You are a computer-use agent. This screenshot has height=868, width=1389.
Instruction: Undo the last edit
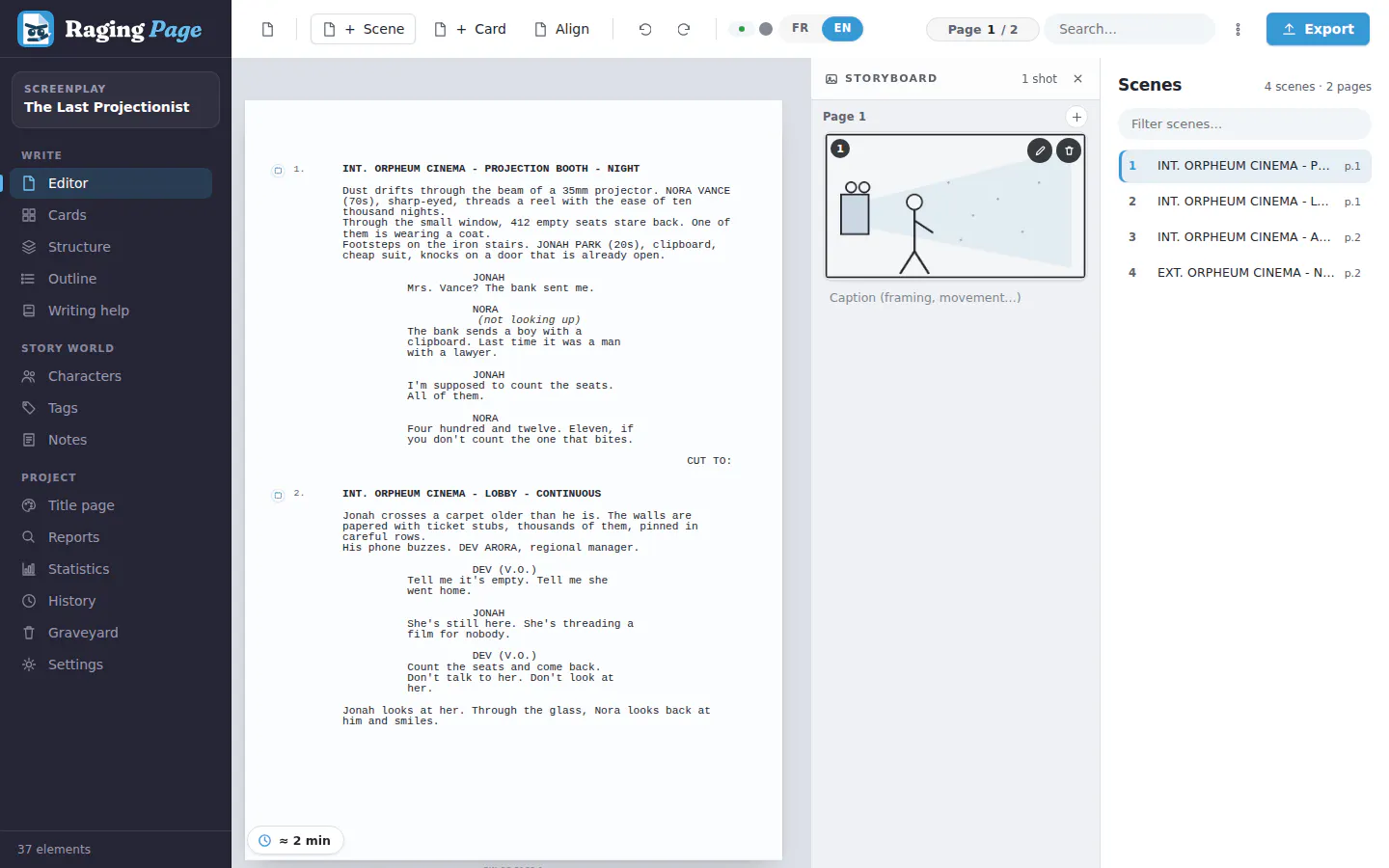click(x=645, y=29)
